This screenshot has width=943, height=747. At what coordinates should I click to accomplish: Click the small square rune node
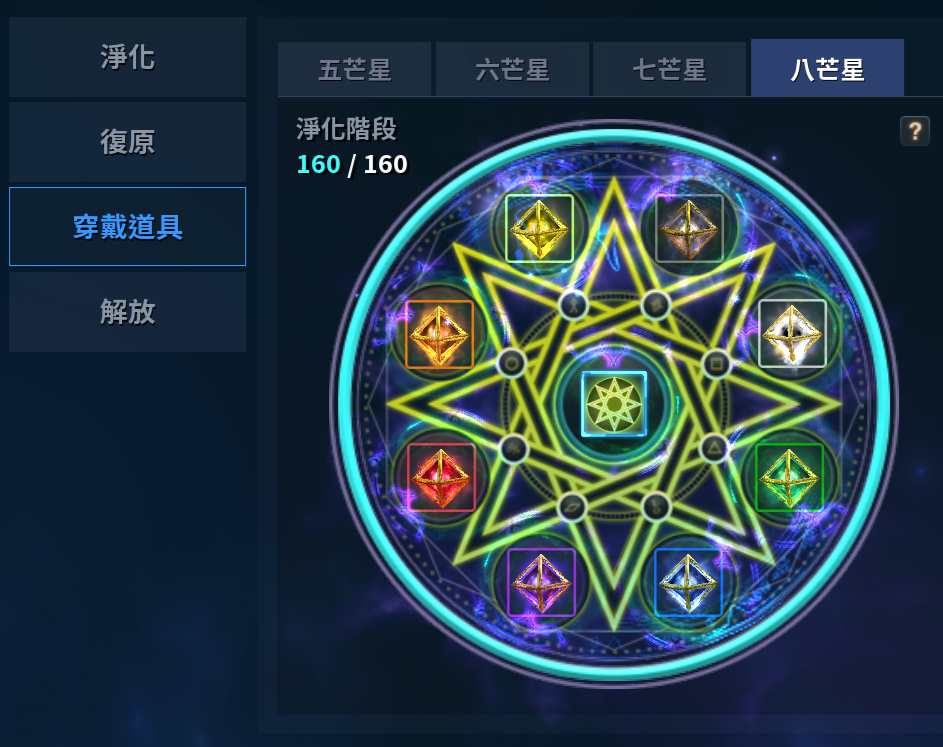point(716,363)
